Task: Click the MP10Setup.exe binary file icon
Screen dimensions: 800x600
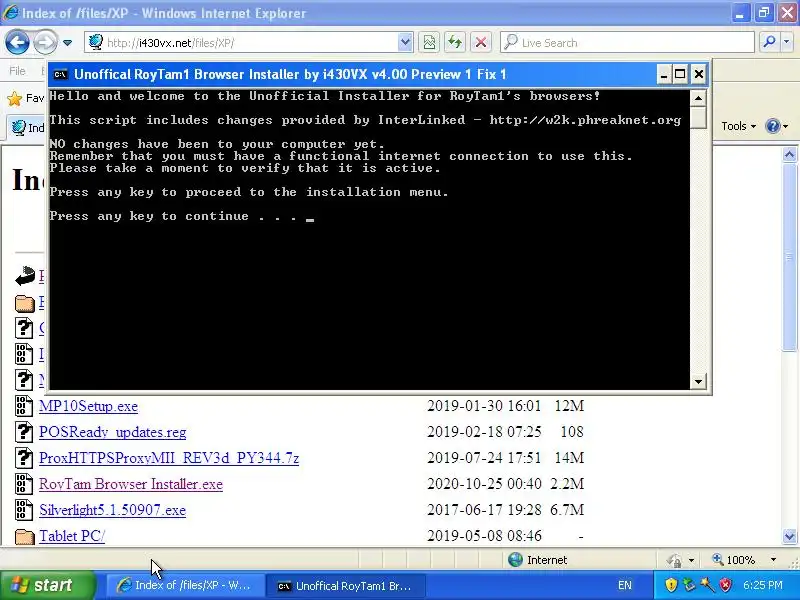Action: point(23,406)
